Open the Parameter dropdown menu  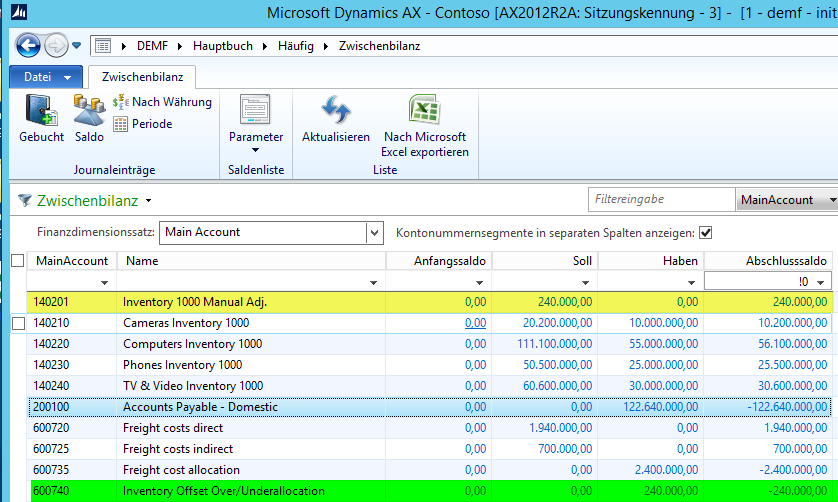pos(255,150)
